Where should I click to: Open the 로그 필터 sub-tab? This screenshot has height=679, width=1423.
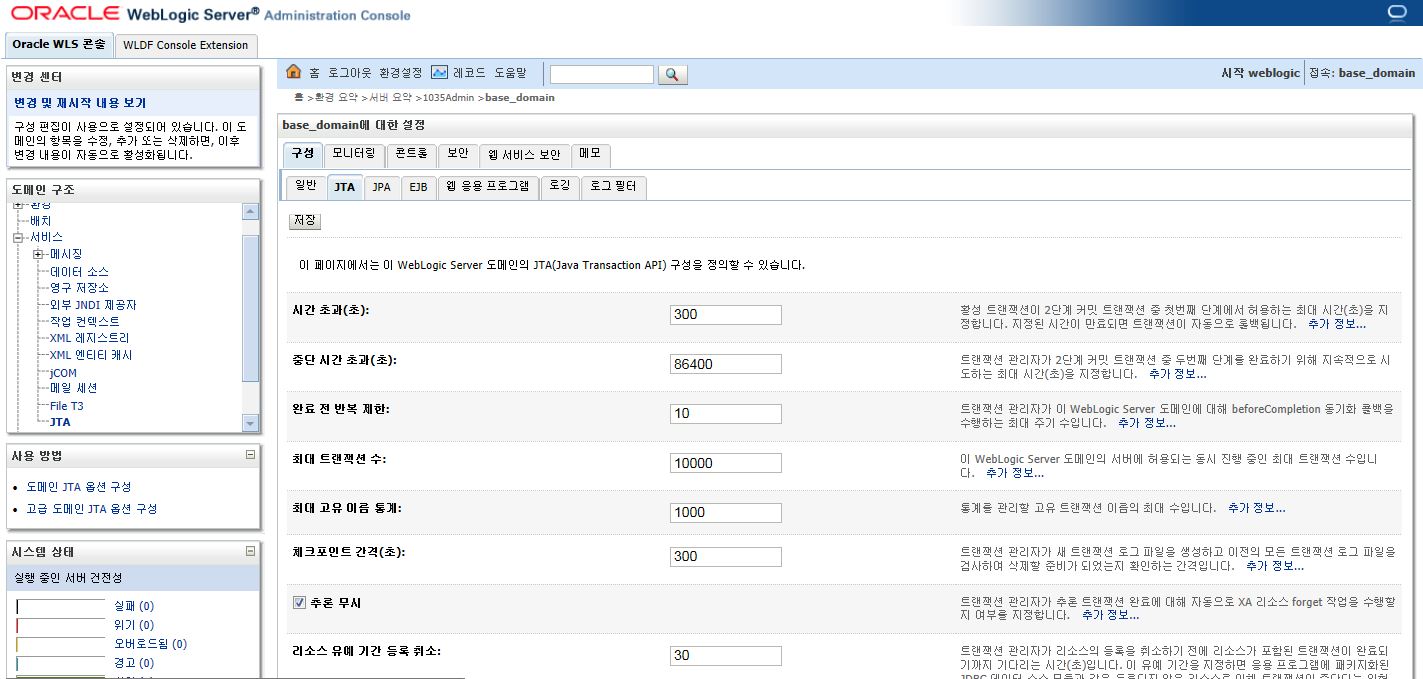[x=614, y=187]
